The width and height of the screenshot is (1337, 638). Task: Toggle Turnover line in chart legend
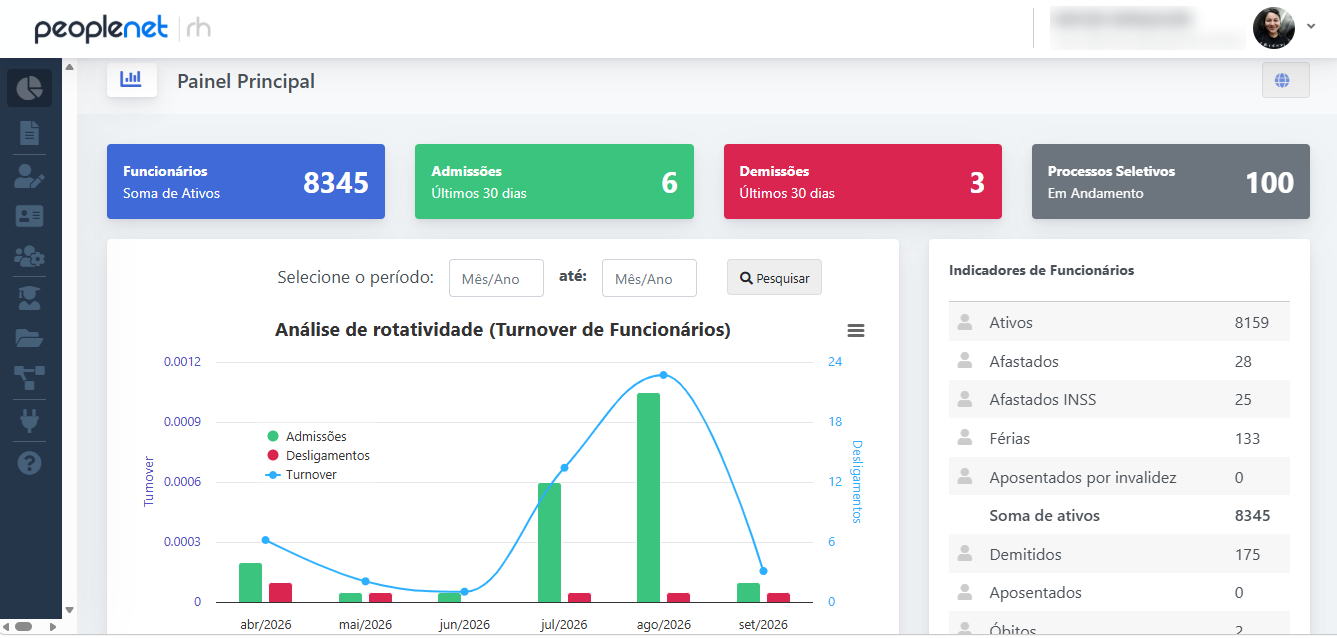tap(301, 474)
